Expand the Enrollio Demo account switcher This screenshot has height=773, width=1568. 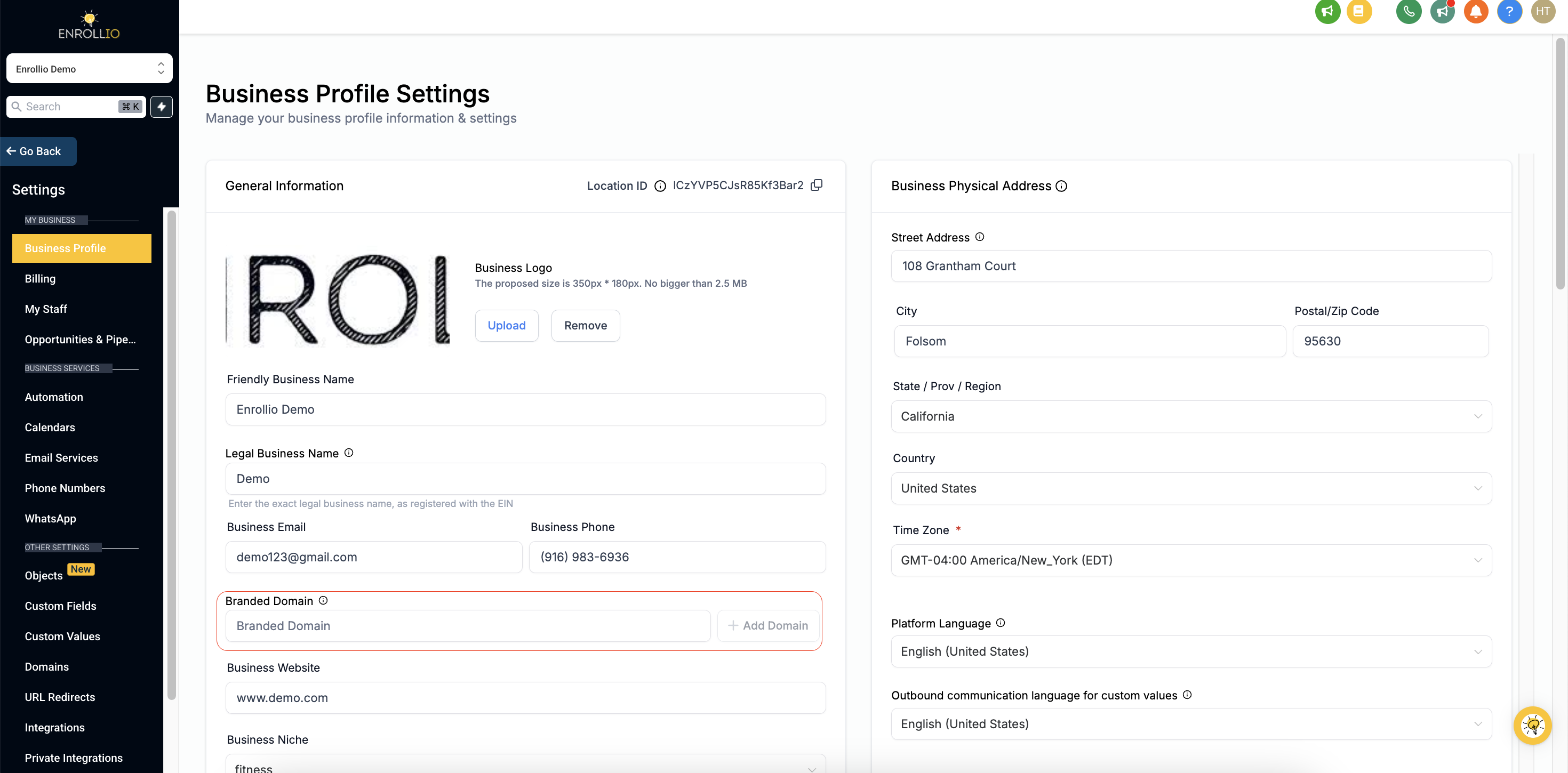click(x=90, y=68)
